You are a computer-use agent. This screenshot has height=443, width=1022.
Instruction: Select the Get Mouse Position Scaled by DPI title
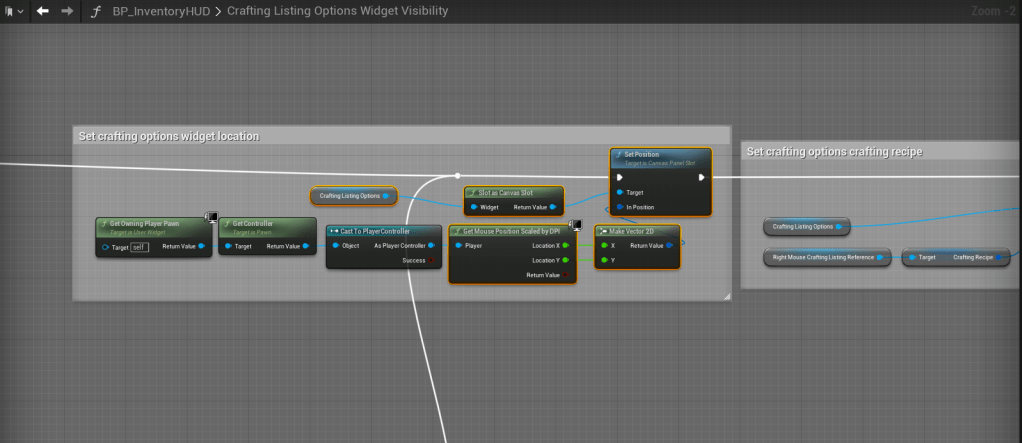click(511, 231)
